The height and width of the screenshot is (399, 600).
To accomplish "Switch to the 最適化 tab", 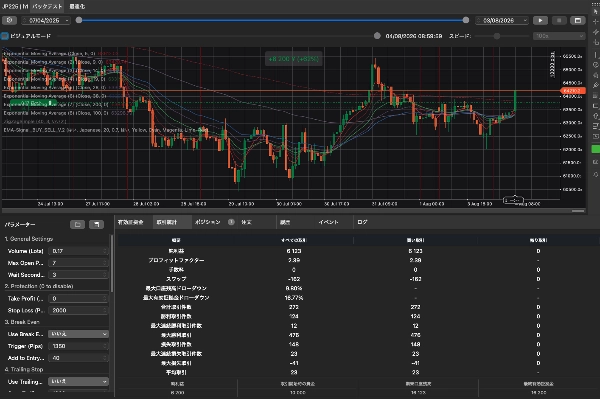I will pyautogui.click(x=77, y=7).
